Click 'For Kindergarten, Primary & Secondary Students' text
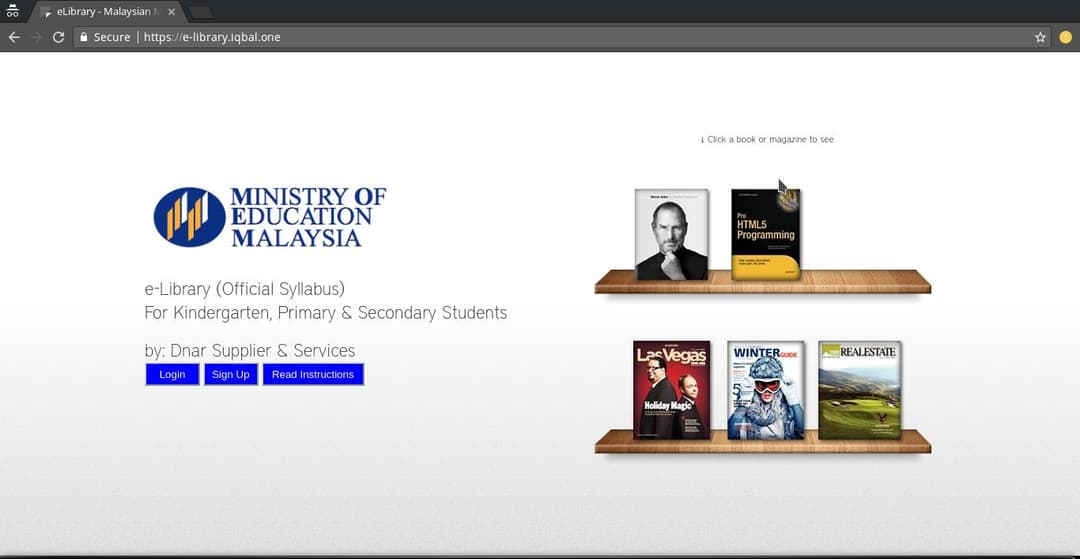 326,313
